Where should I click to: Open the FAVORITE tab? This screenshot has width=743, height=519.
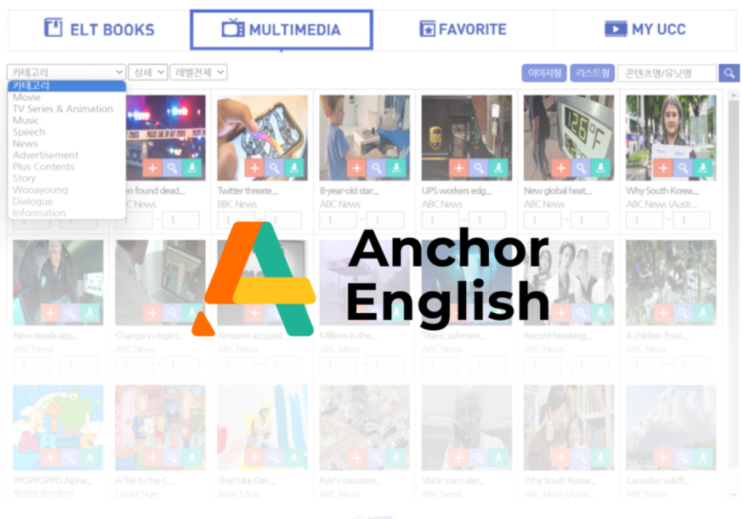463,29
